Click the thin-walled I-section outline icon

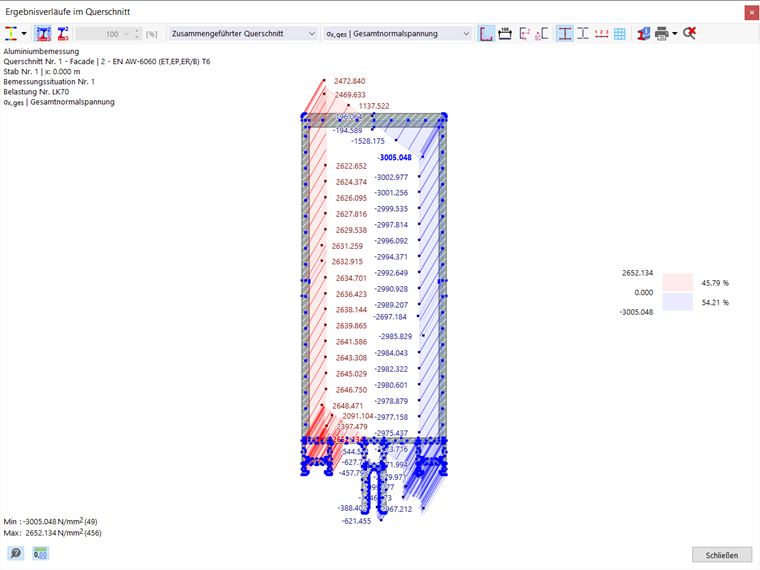click(x=583, y=33)
